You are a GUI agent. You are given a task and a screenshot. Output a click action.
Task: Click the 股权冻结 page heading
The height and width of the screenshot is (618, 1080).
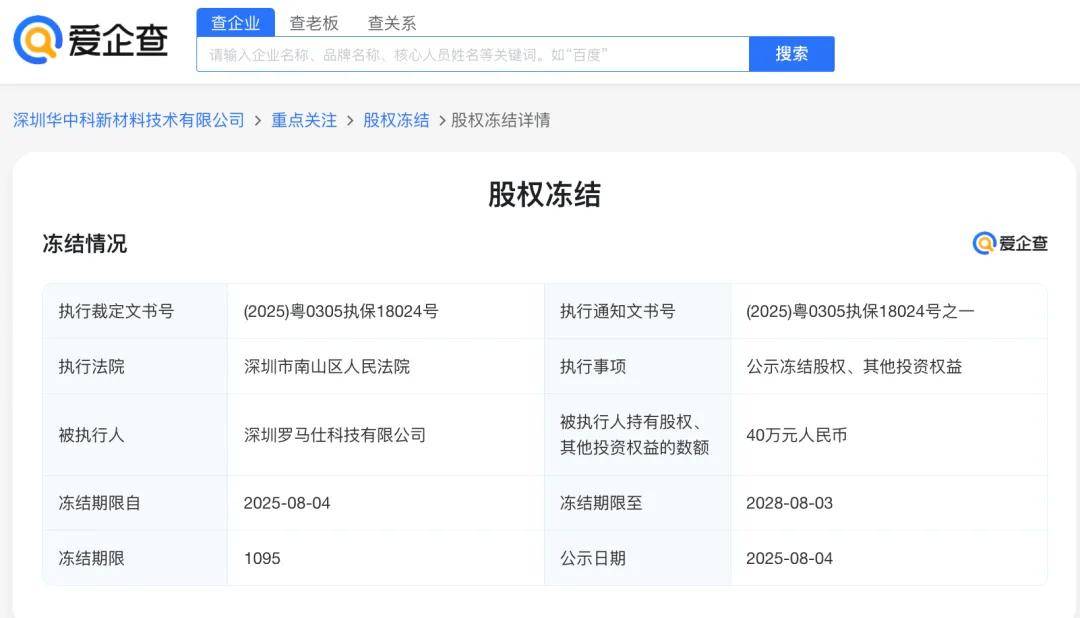point(544,194)
